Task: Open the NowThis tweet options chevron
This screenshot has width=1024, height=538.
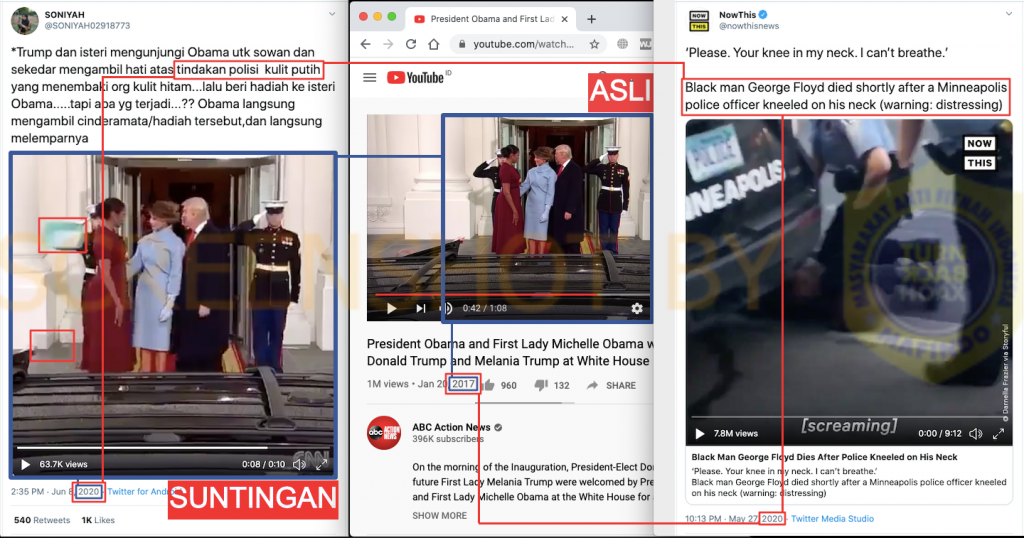Action: coord(1008,14)
